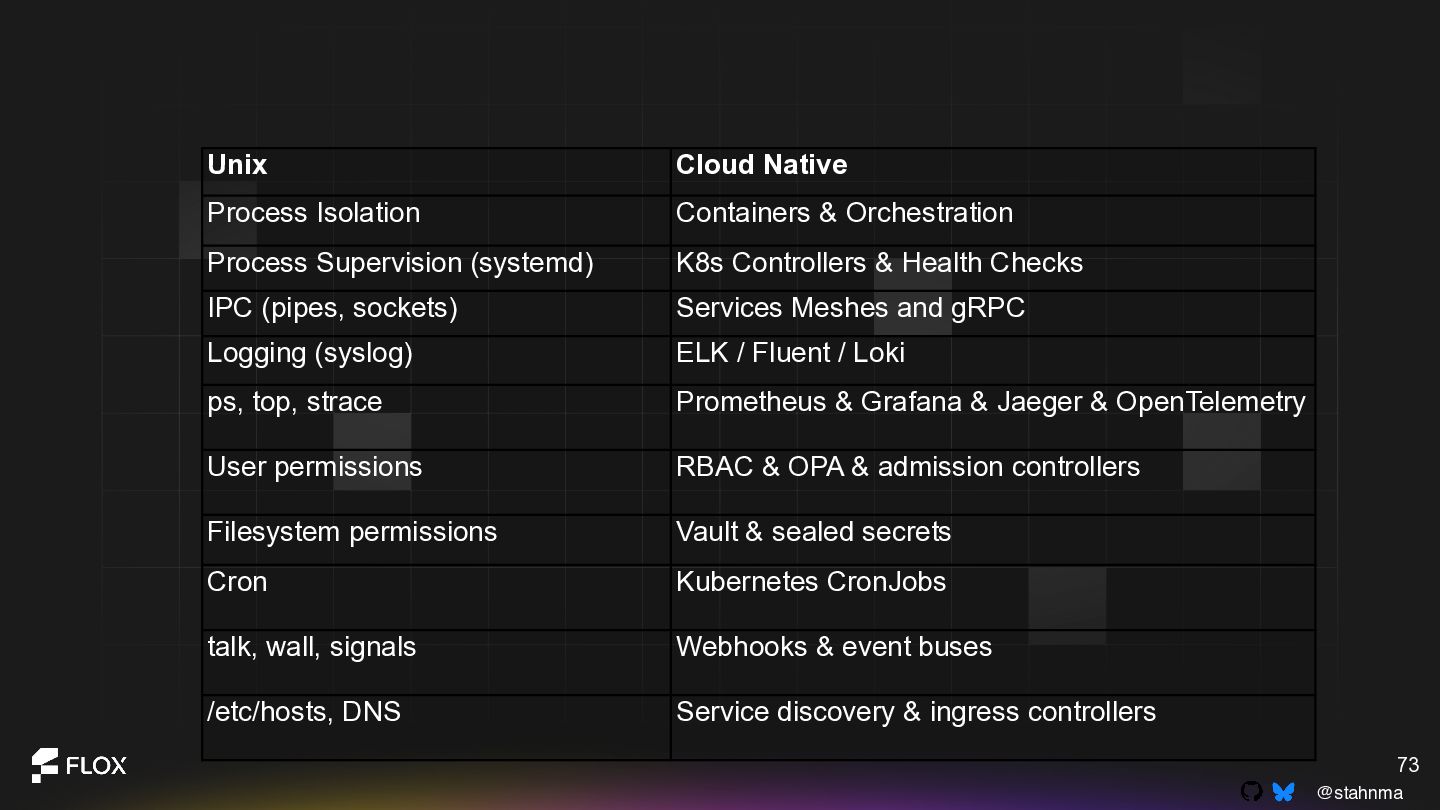Click Vault & sealed secrets cell
This screenshot has width=1440, height=810.
click(993, 540)
